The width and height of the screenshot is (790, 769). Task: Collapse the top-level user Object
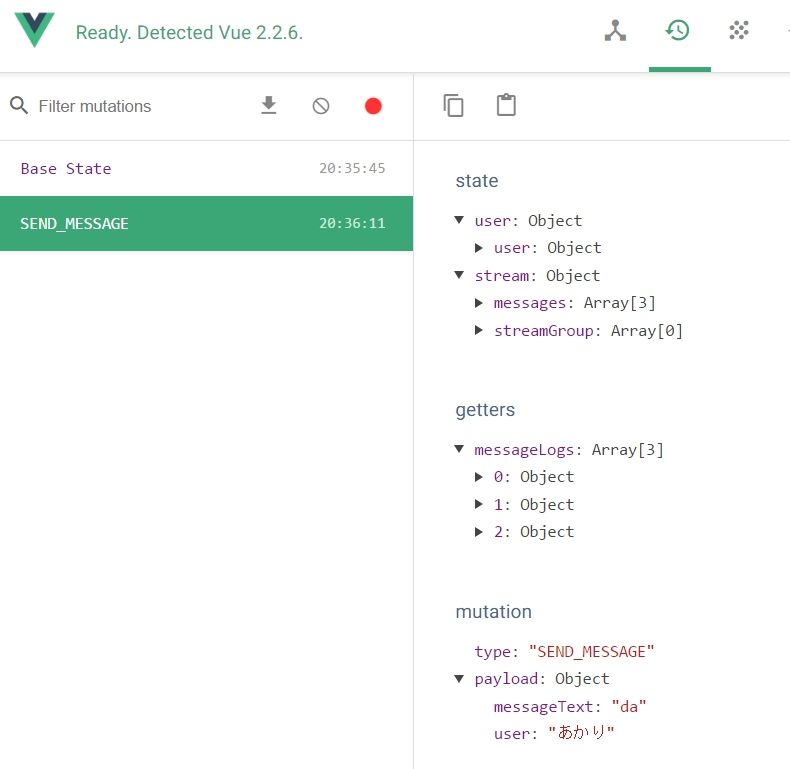click(459, 220)
